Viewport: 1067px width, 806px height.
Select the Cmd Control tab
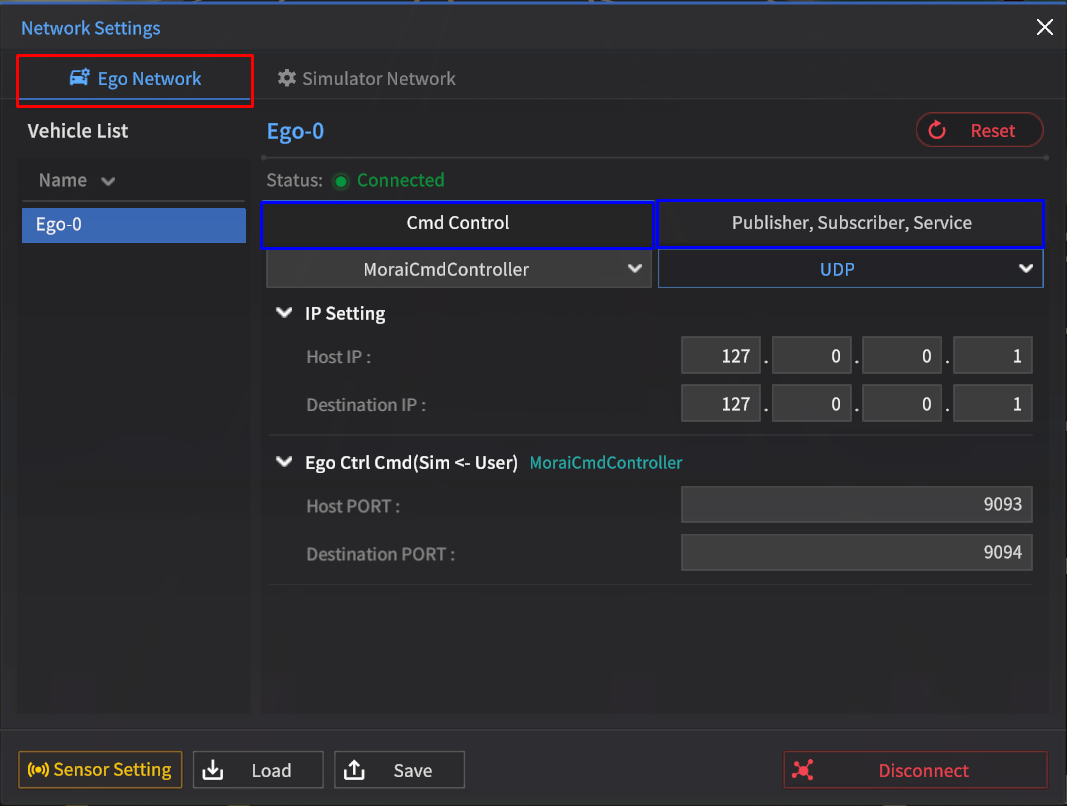tap(457, 223)
